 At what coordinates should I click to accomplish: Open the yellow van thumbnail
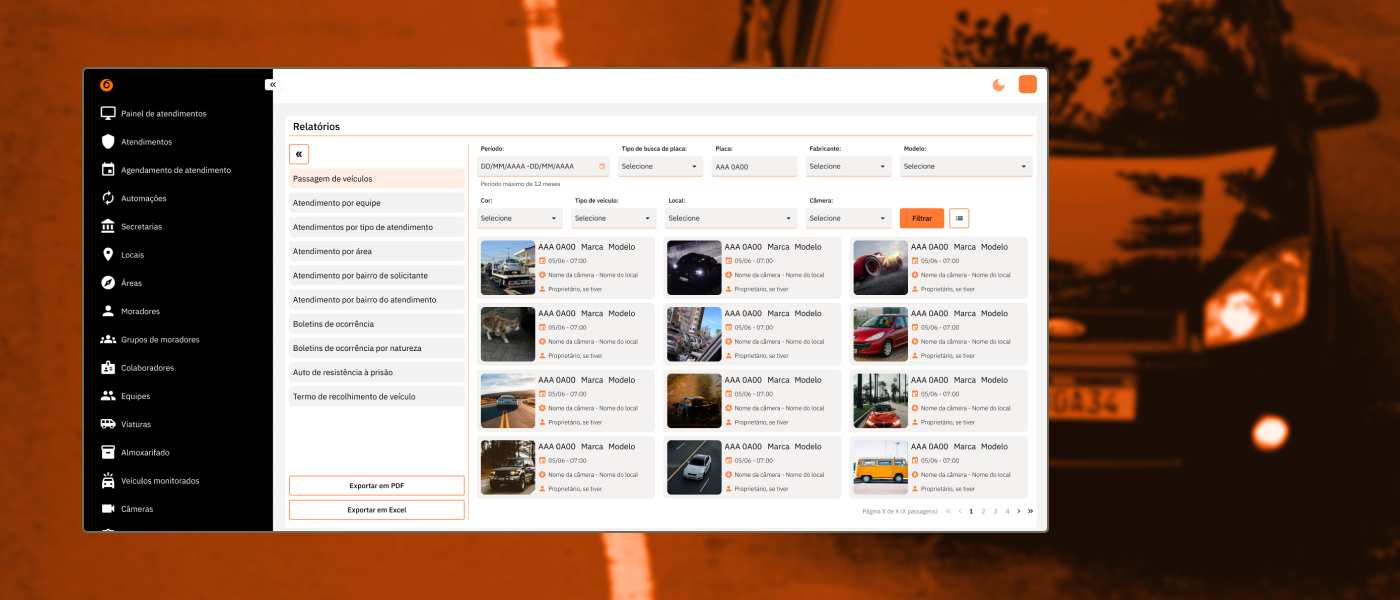click(x=881, y=468)
